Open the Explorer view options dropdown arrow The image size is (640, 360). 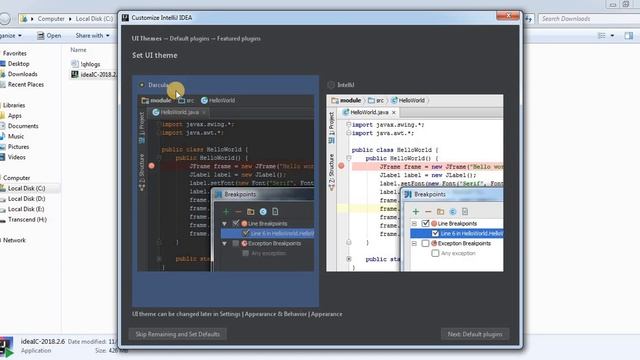pos(612,36)
